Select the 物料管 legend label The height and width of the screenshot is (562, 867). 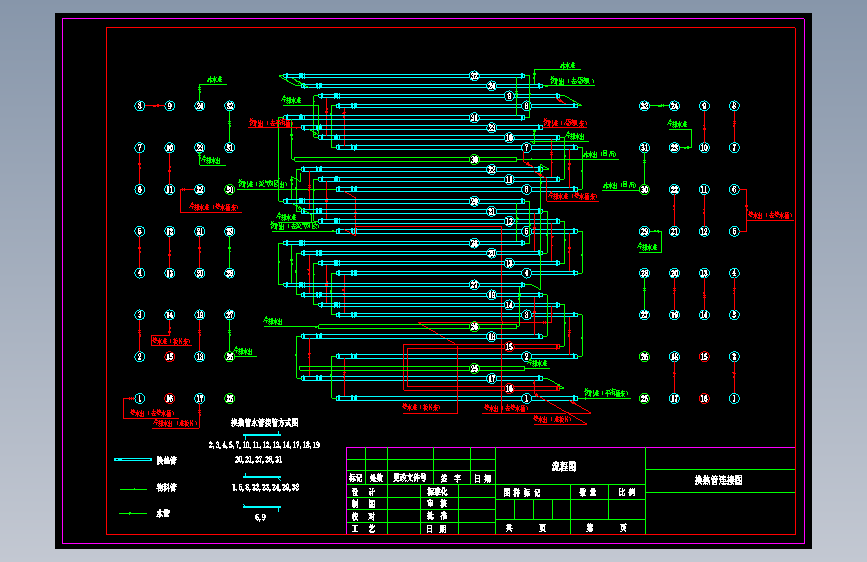click(166, 487)
